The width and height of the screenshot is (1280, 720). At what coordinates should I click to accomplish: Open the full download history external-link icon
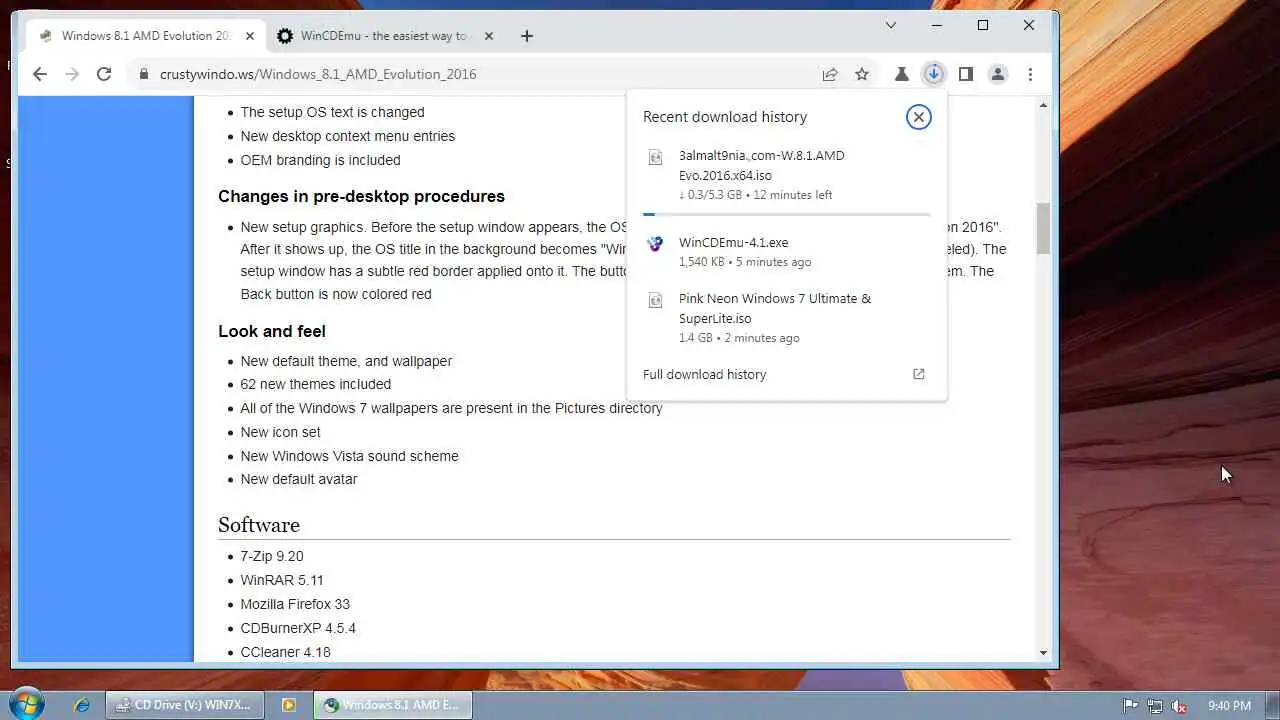[918, 374]
